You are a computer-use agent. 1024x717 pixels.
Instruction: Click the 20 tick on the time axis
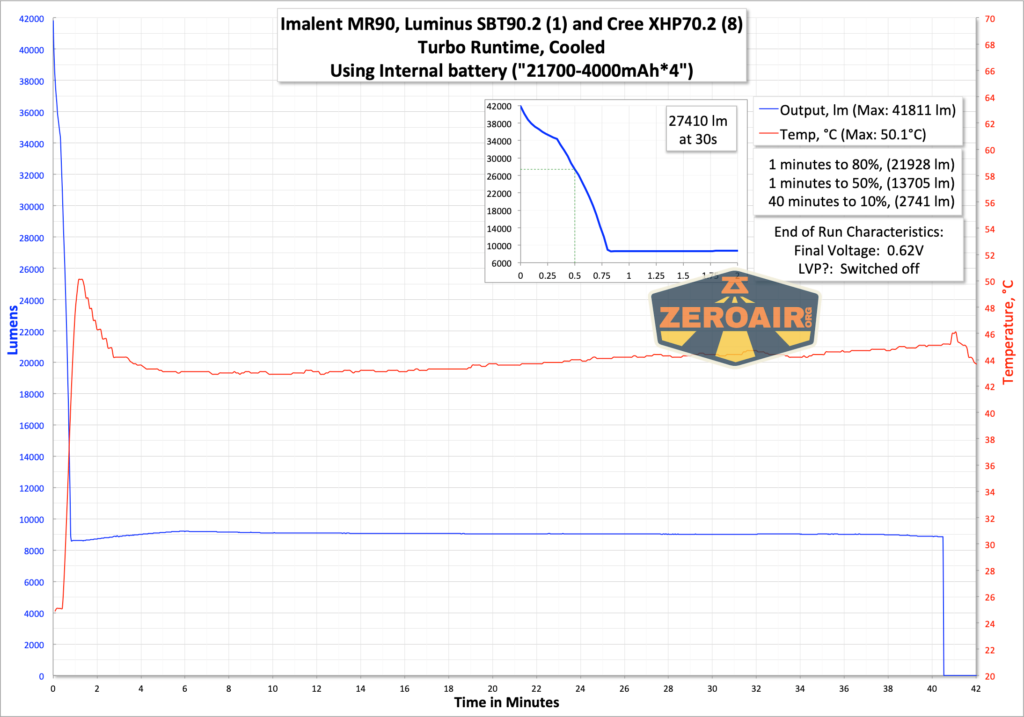click(492, 688)
